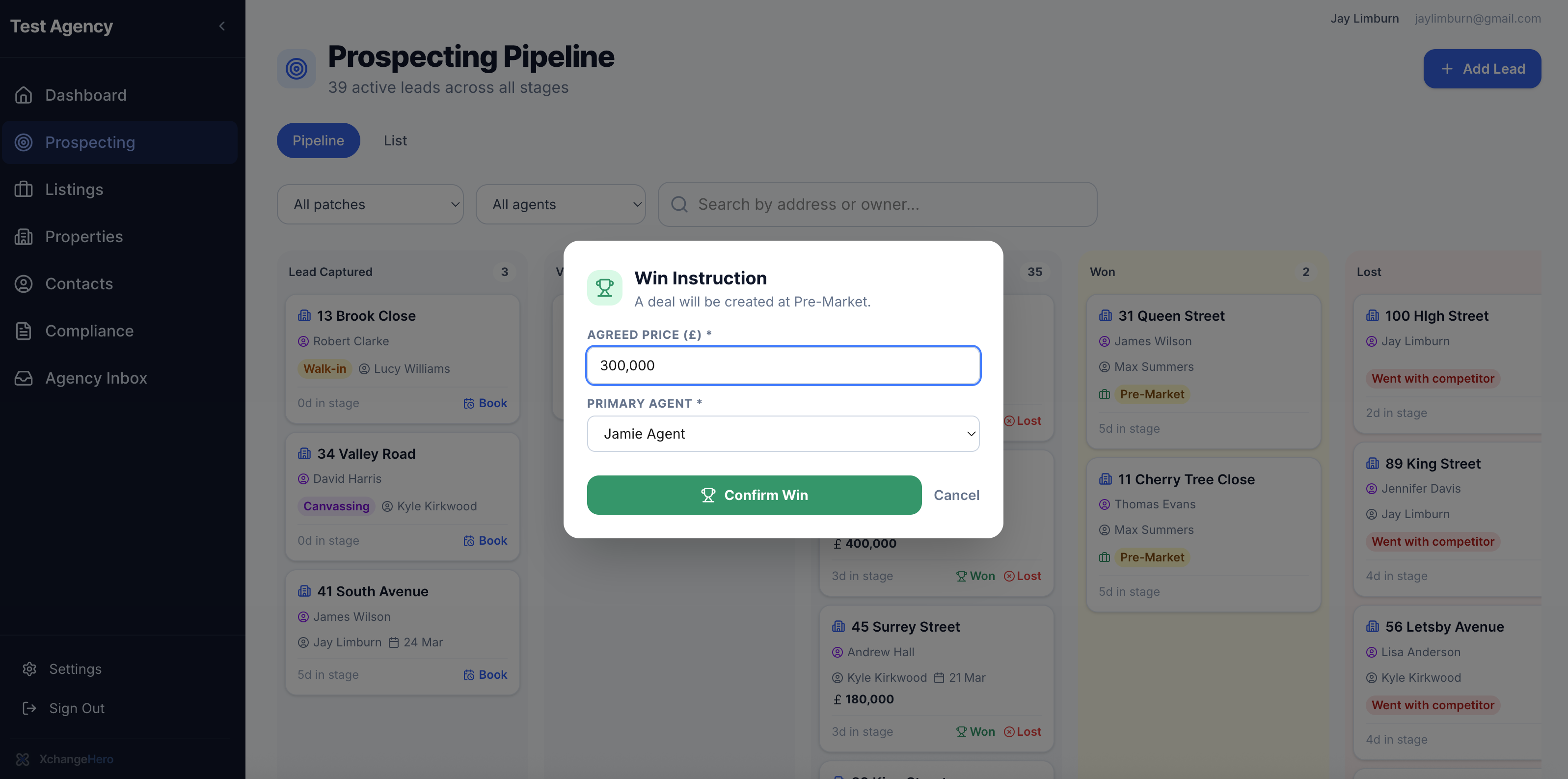The height and width of the screenshot is (779, 1568).
Task: Click the Agency Inbox tray icon
Action: (23, 378)
